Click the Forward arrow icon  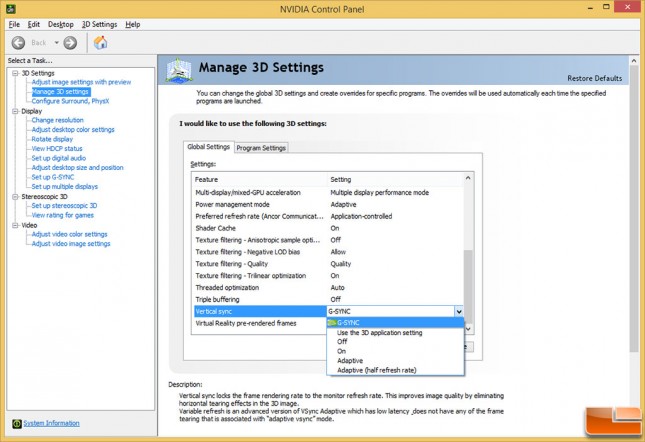click(70, 42)
